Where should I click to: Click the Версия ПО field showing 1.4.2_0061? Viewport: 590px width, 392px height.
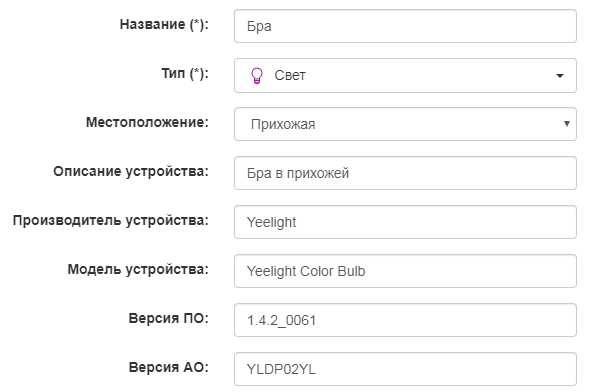(x=405, y=320)
